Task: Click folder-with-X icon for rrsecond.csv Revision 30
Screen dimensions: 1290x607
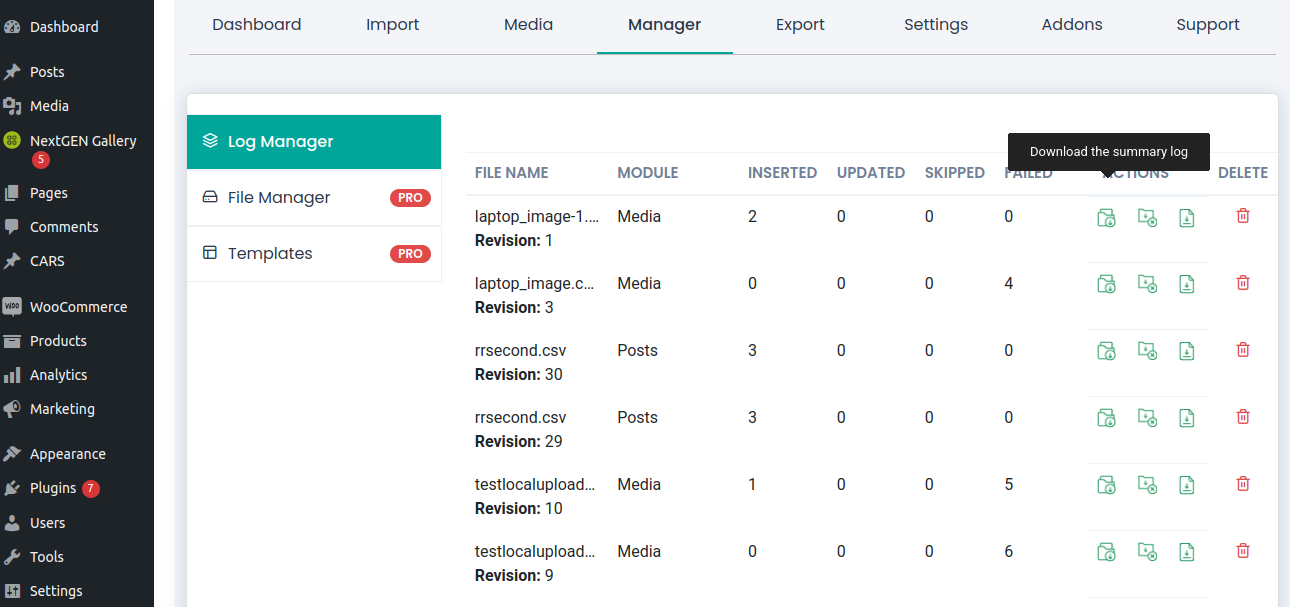Action: click(x=1147, y=351)
